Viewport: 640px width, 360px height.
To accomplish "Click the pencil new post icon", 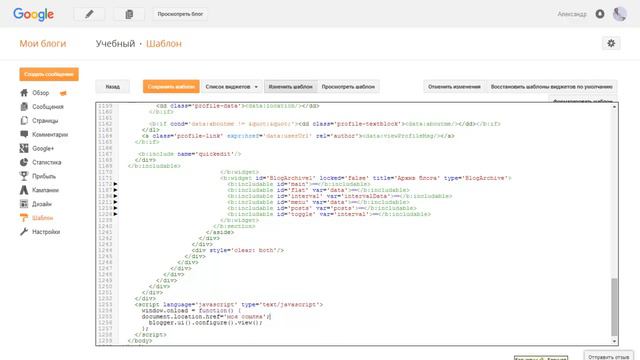I will (89, 14).
